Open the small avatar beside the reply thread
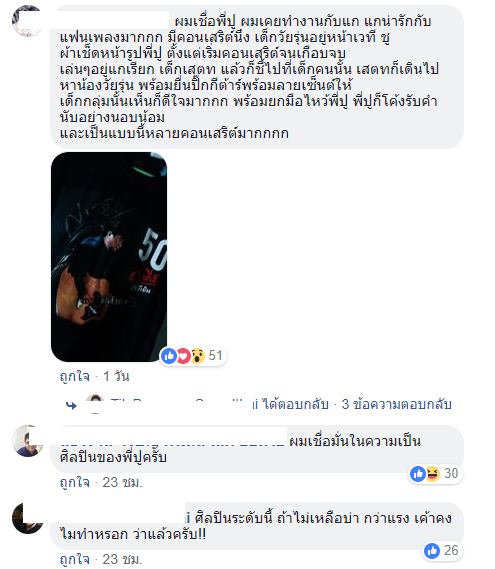Screen dimensions: 495x569 [95, 404]
